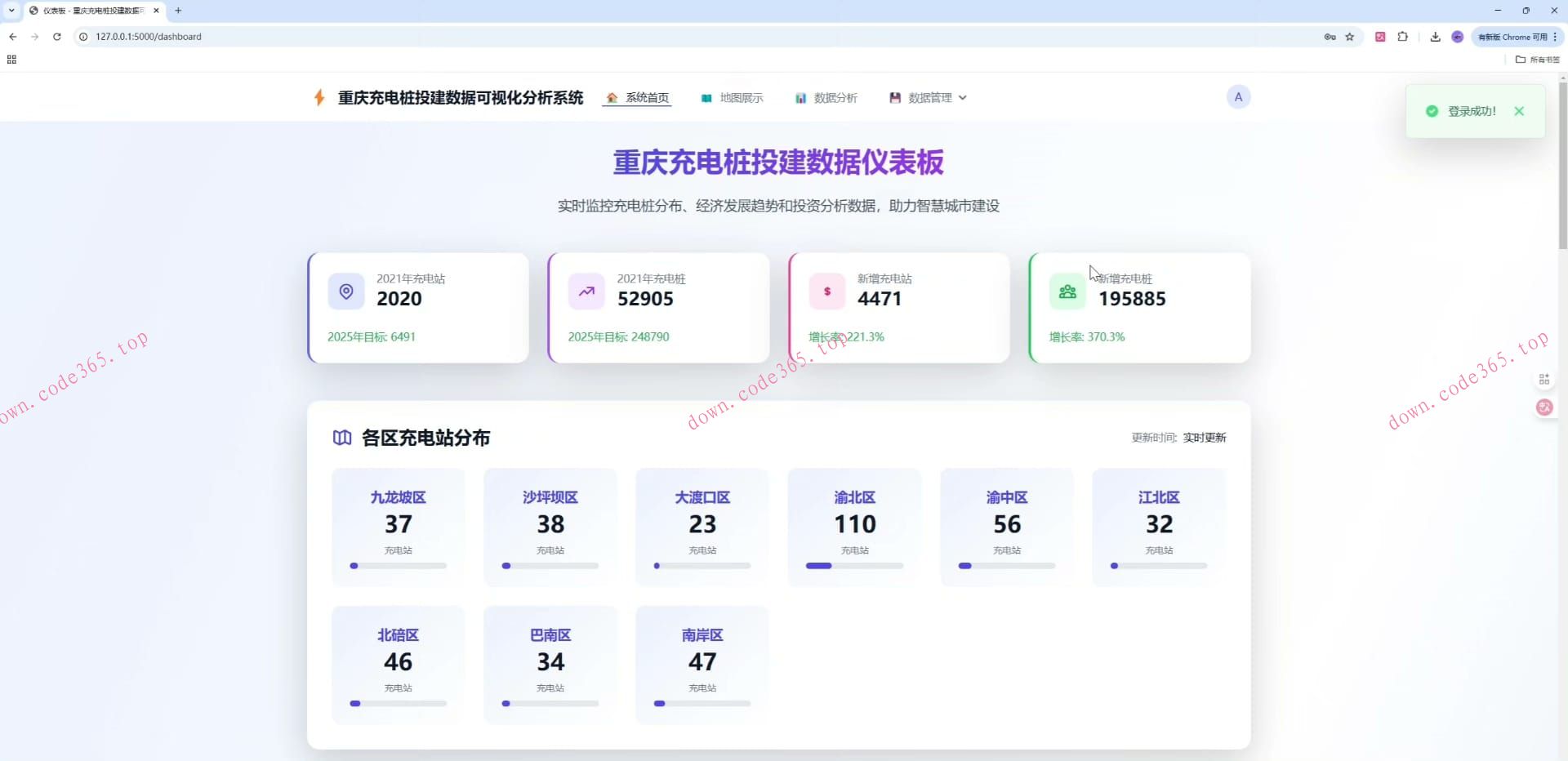Select the map icon next to 地图展示
The width and height of the screenshot is (1568, 761).
(x=706, y=97)
